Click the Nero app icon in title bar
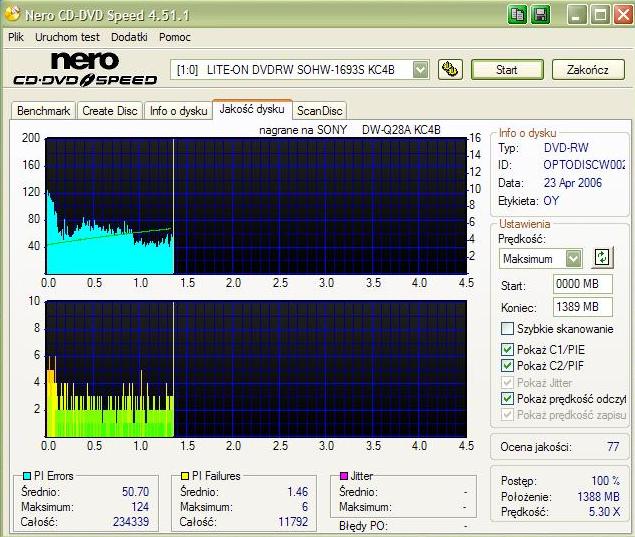The image size is (635, 537). tap(12, 14)
